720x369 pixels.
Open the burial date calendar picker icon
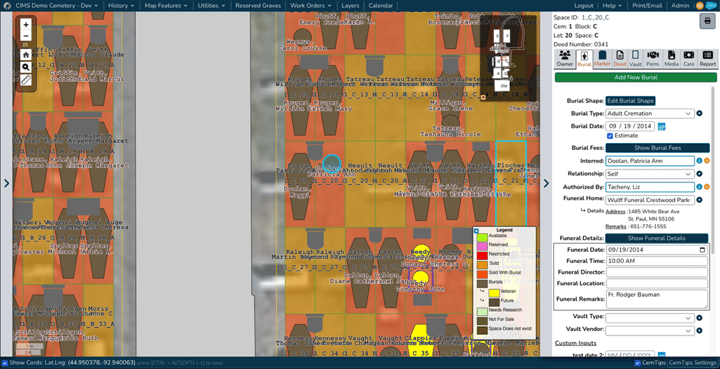pos(661,126)
